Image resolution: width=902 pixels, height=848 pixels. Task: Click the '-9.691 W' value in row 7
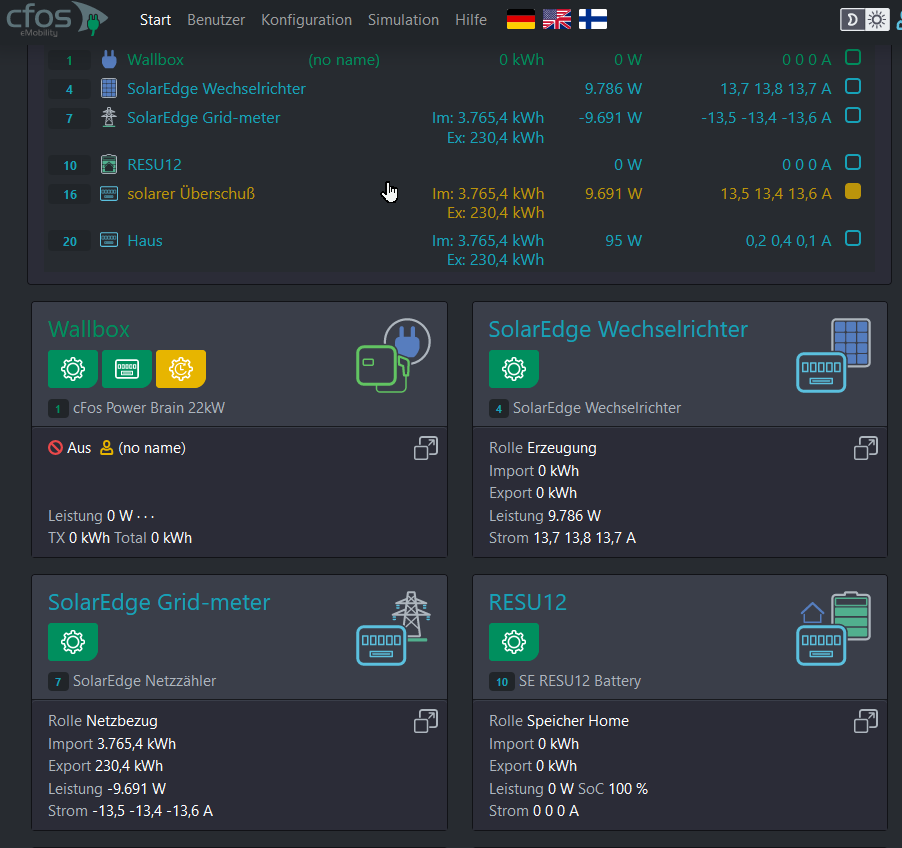610,117
